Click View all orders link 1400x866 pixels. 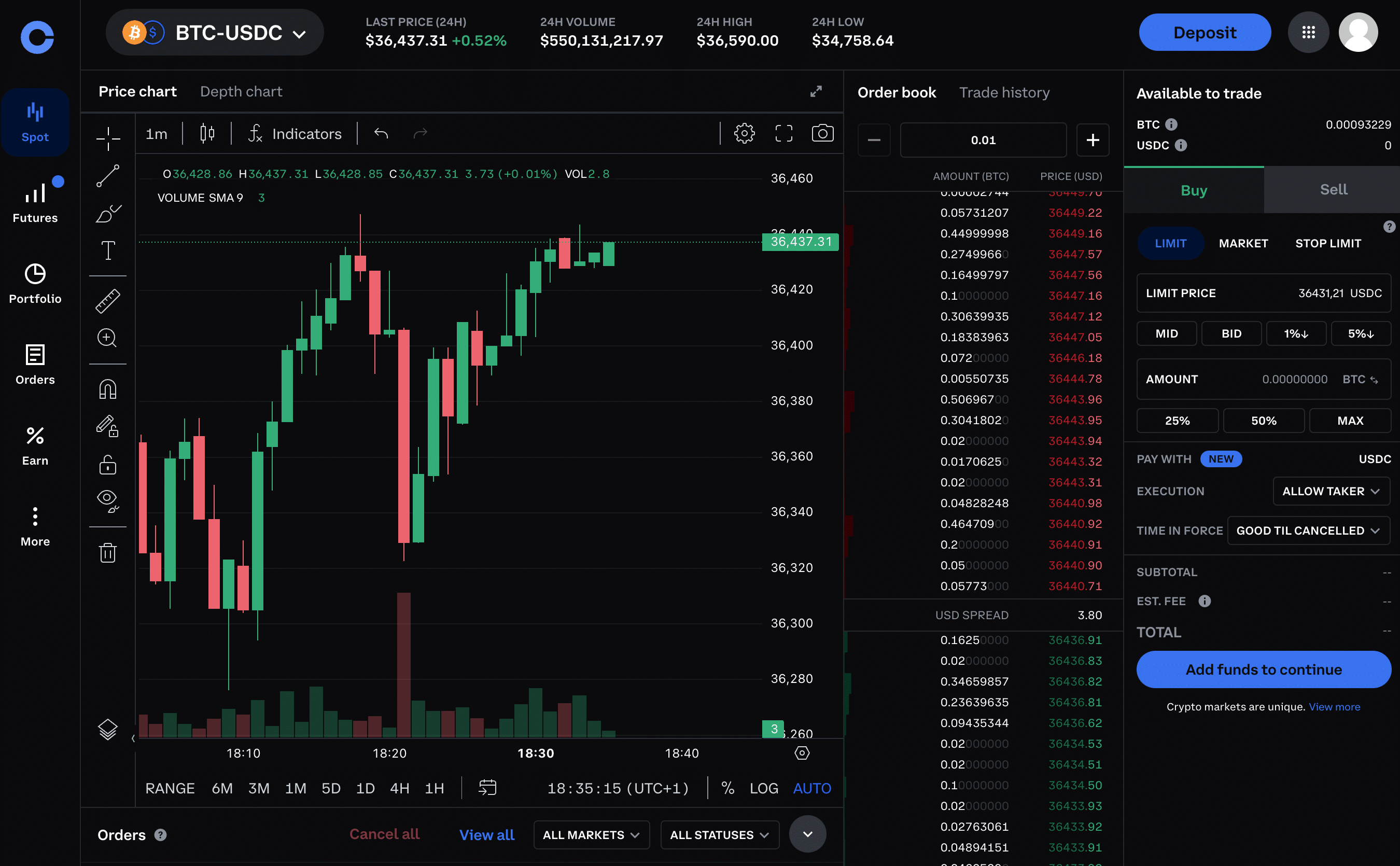click(x=487, y=834)
